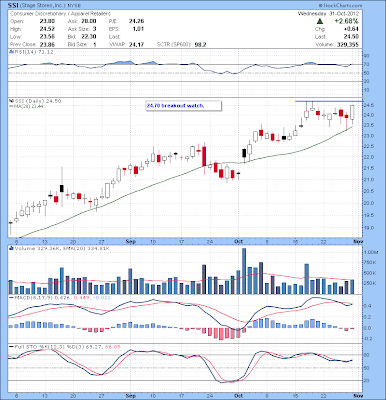Click the P/E value 24.26
The height and width of the screenshot is (400, 386).
[137, 21]
